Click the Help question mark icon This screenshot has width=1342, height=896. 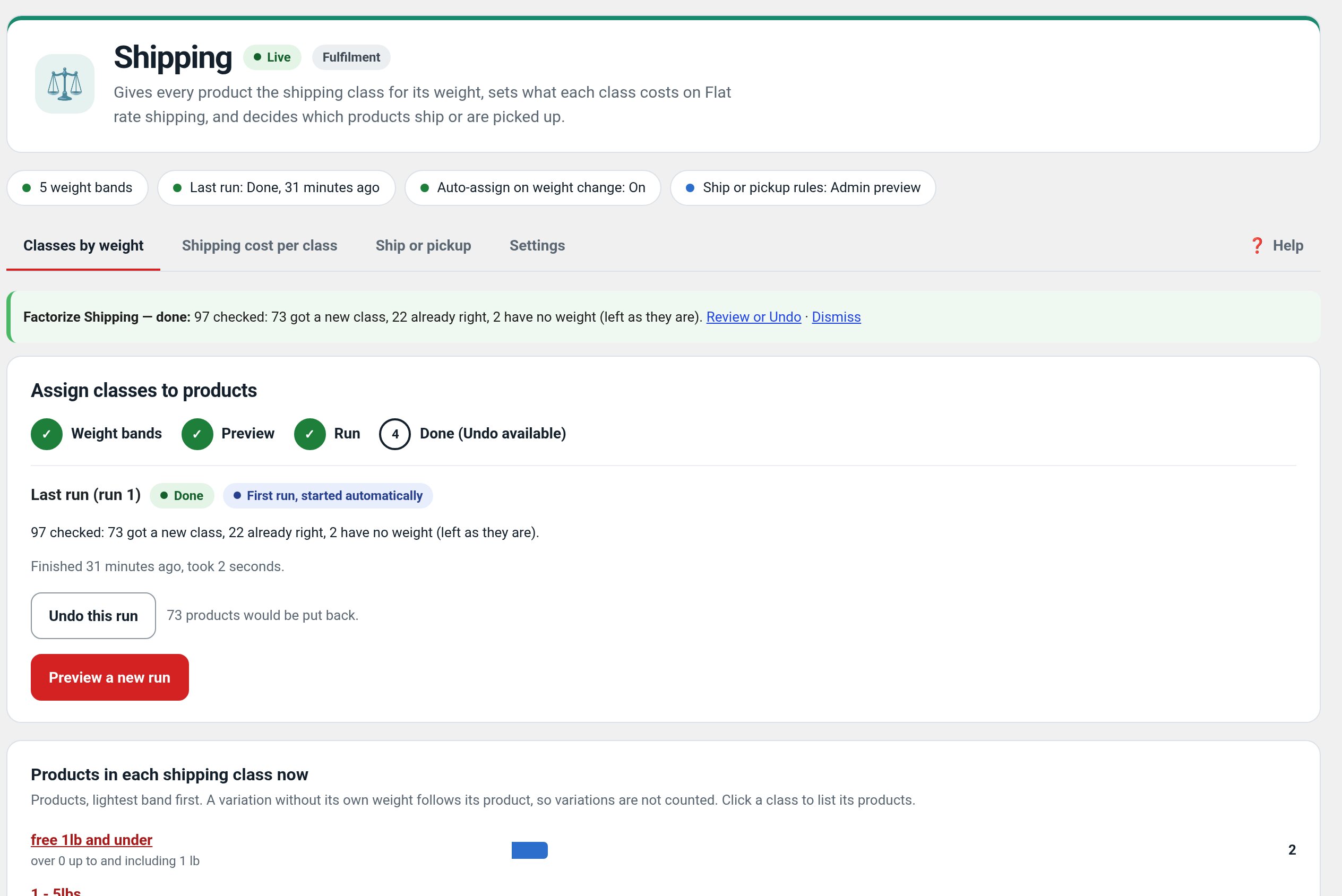point(1257,246)
